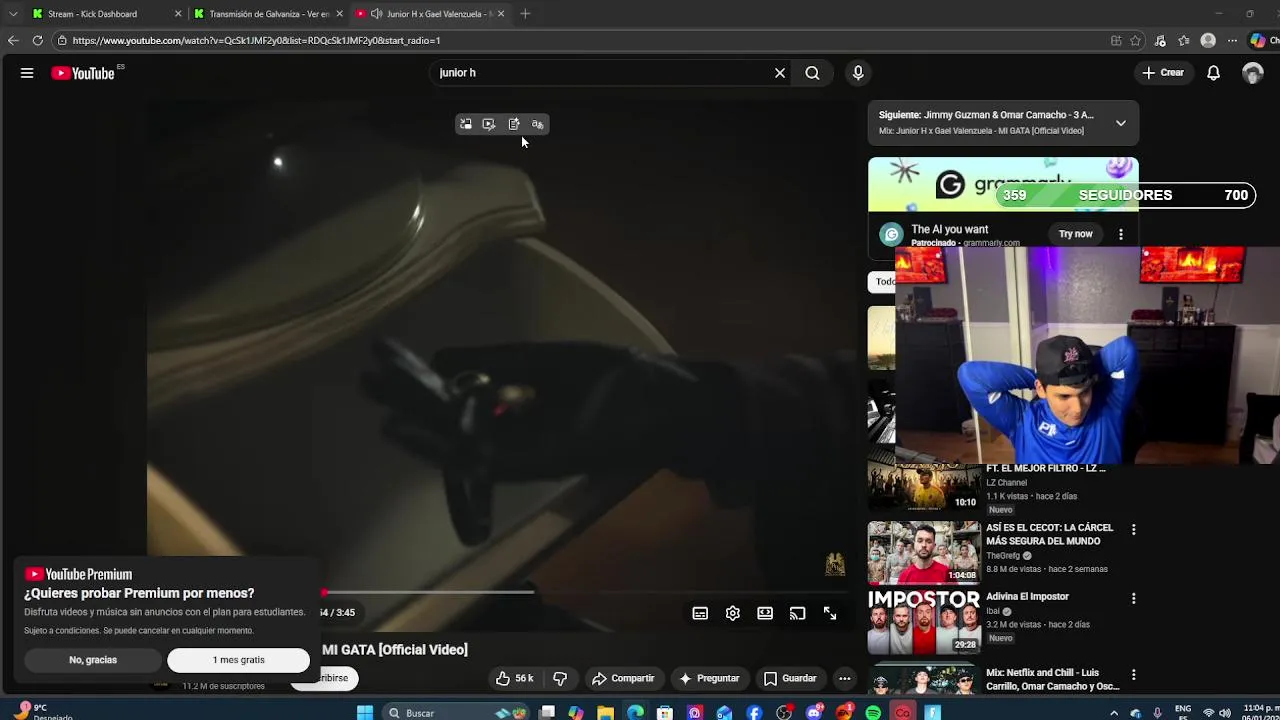This screenshot has width=1280, height=720.
Task: Open YouTube notifications bell
Action: coord(1213,73)
